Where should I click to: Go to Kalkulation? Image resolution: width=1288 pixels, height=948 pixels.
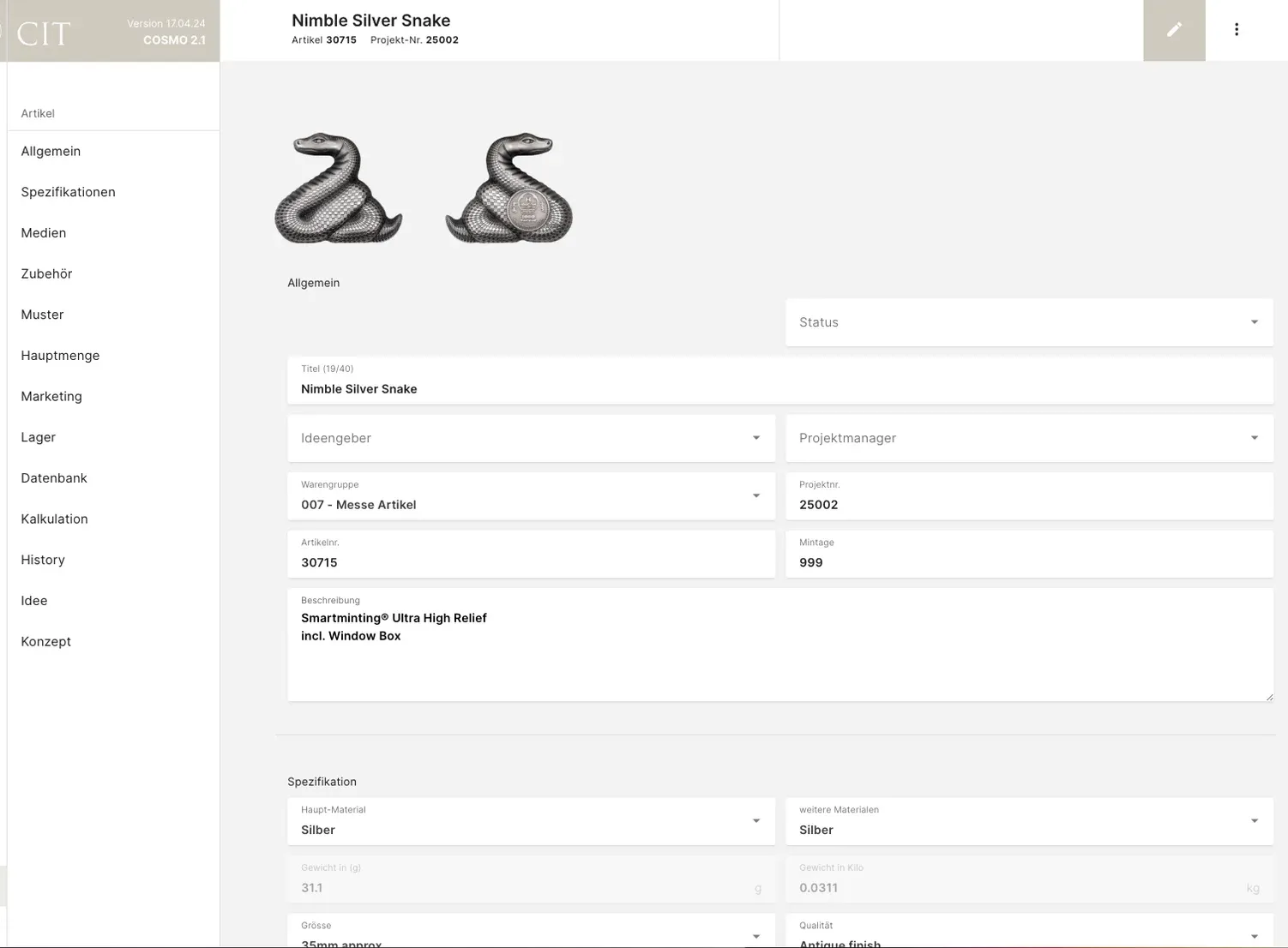click(54, 519)
